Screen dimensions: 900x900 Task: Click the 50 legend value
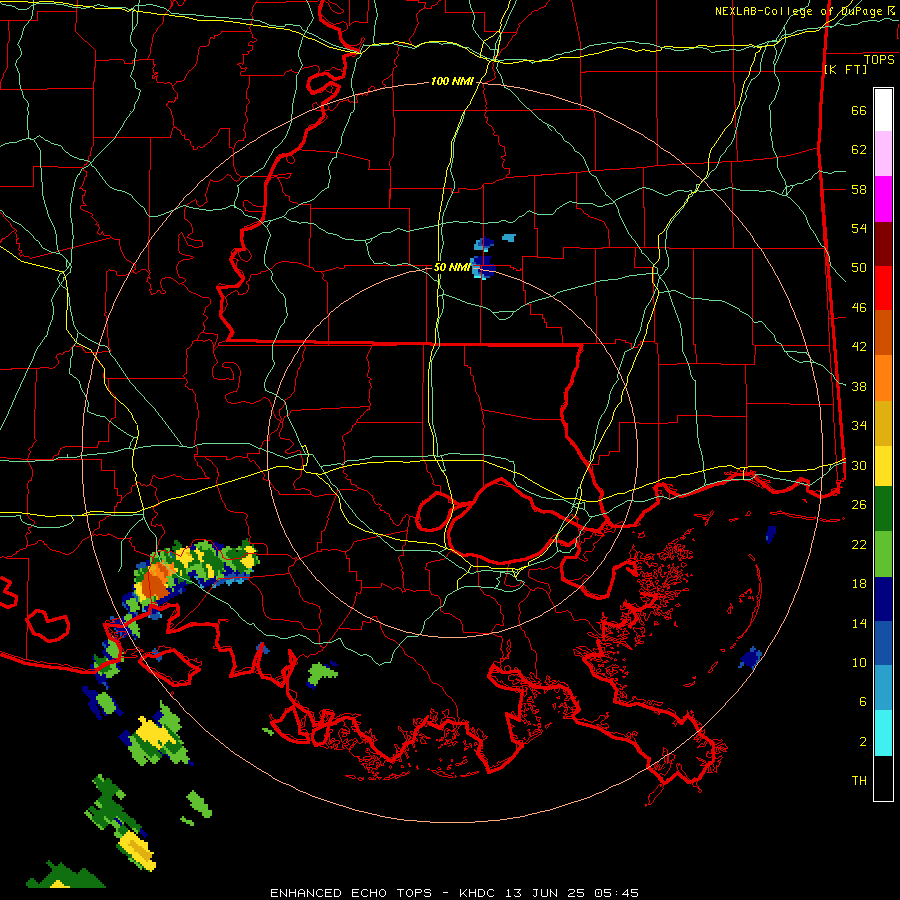[859, 267]
